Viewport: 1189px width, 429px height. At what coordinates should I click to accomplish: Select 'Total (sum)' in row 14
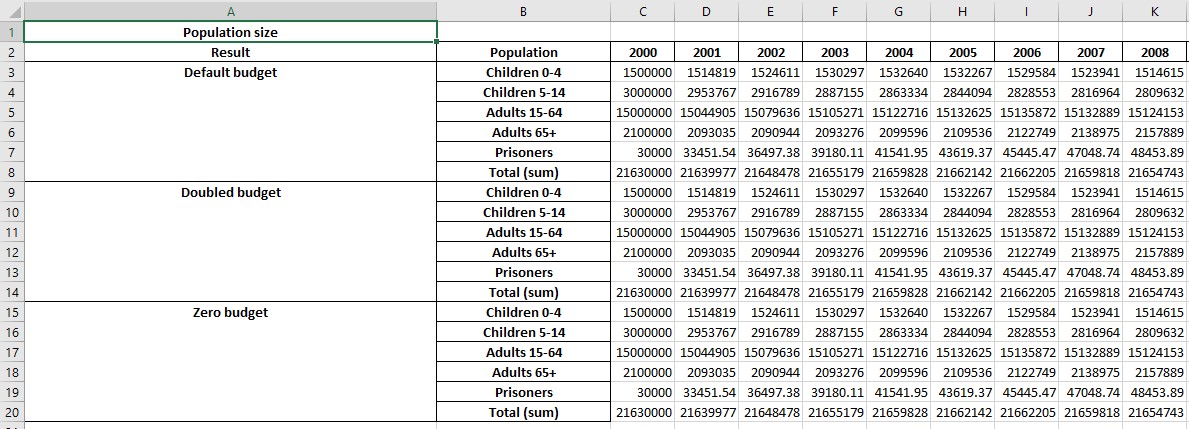[x=523, y=292]
